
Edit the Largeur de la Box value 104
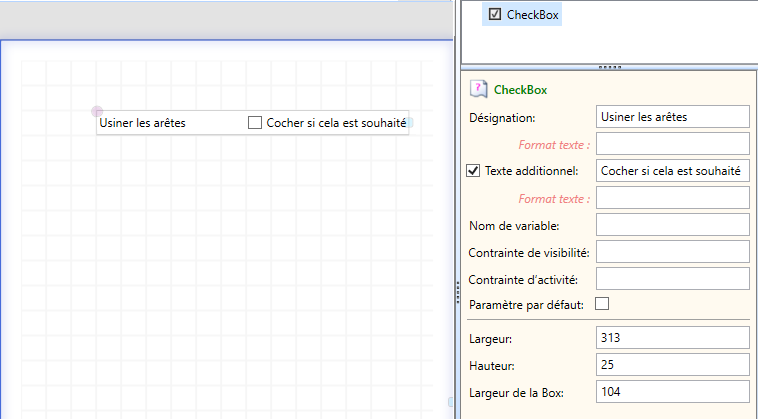pos(672,391)
